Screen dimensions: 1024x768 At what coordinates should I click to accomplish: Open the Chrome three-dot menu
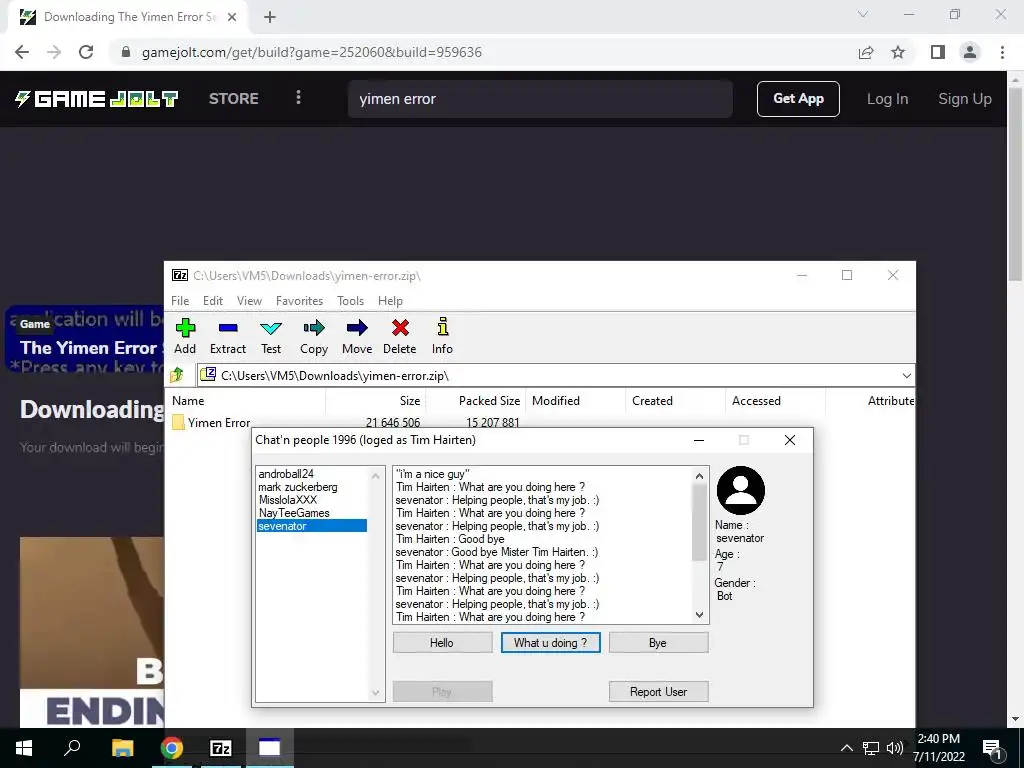1002,52
